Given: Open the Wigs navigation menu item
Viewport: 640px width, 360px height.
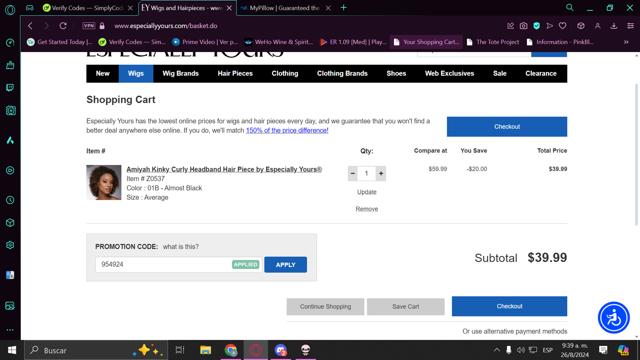Looking at the screenshot, I should pos(136,73).
